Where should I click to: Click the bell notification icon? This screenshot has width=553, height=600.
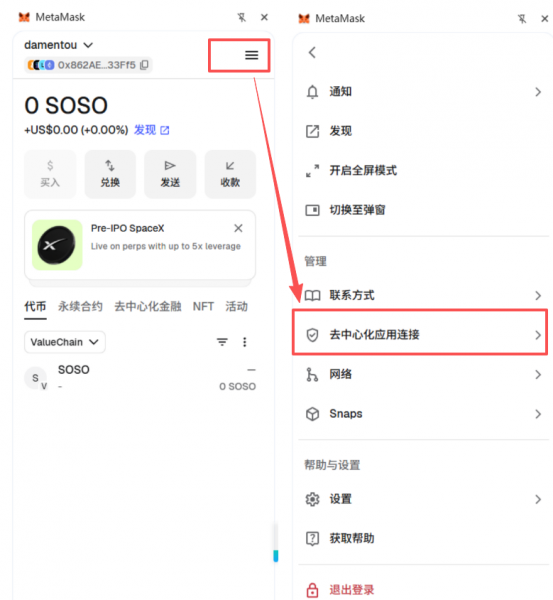pos(312,92)
